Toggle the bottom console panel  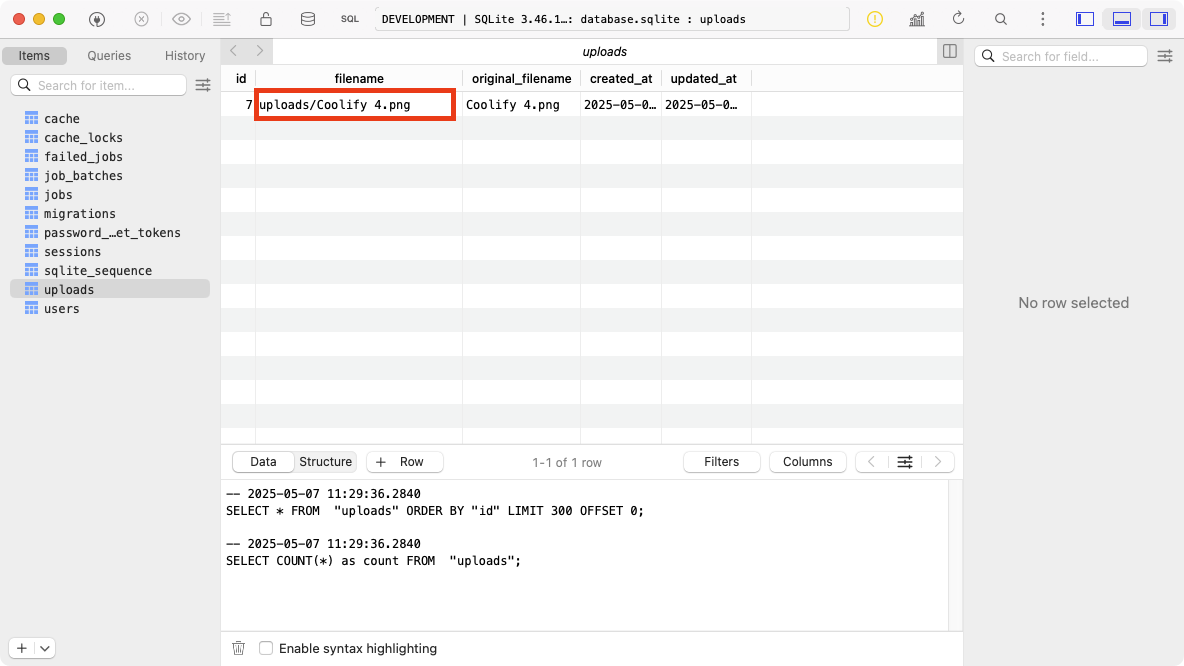[1122, 19]
